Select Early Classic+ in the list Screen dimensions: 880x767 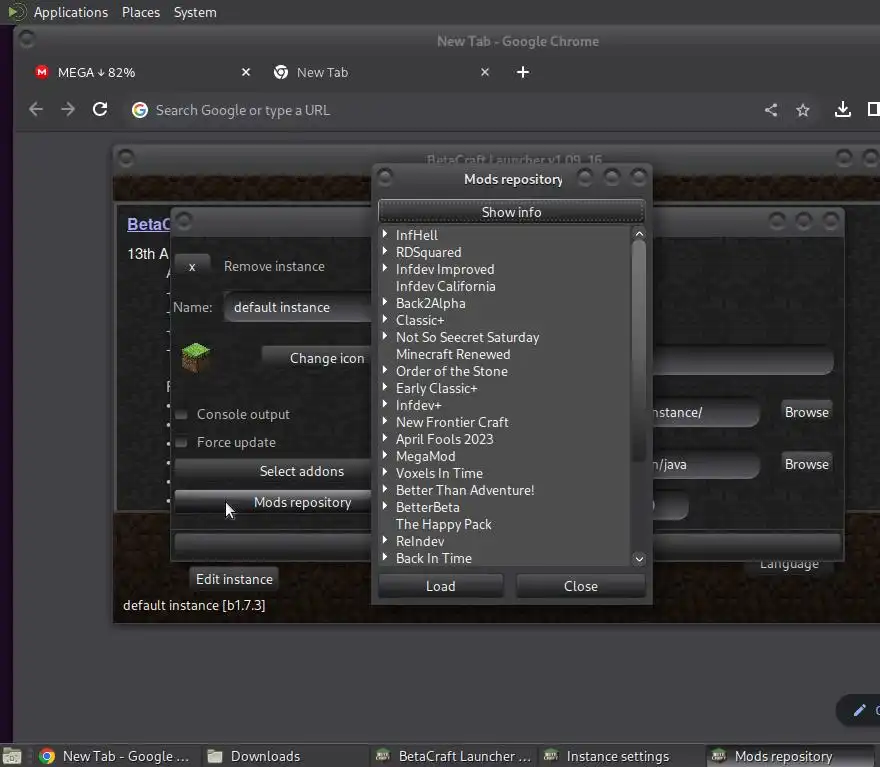436,388
